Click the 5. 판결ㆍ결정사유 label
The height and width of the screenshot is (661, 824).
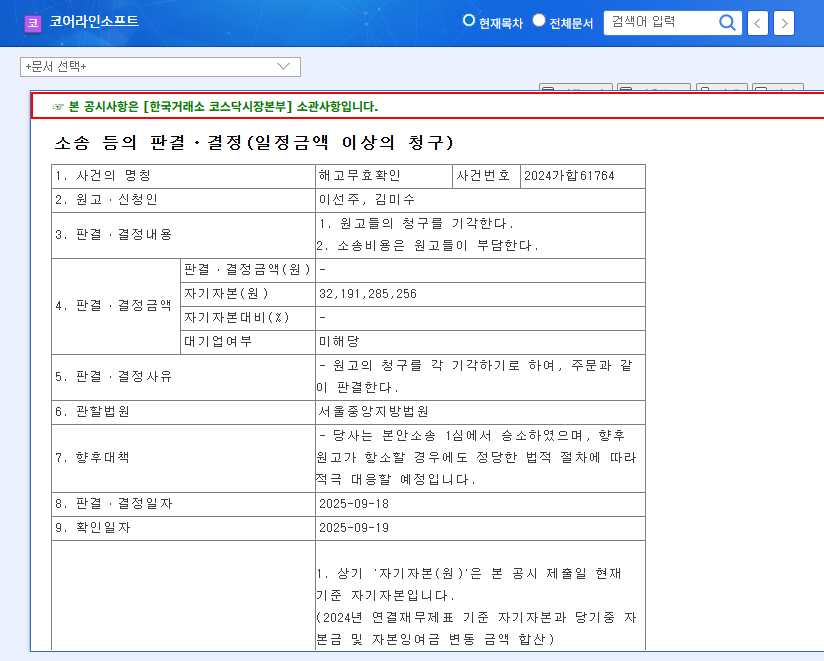click(x=114, y=377)
